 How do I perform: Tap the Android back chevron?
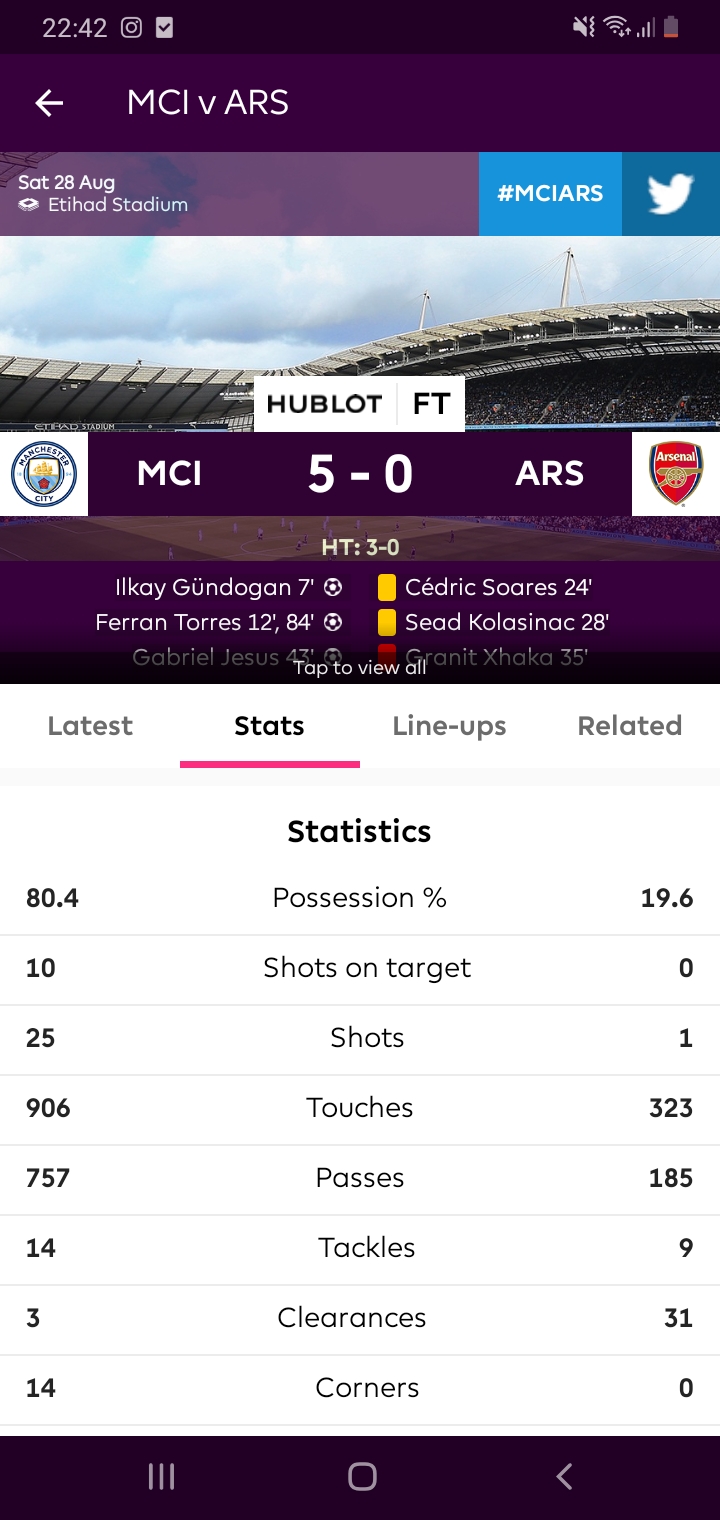pyautogui.click(x=564, y=1476)
